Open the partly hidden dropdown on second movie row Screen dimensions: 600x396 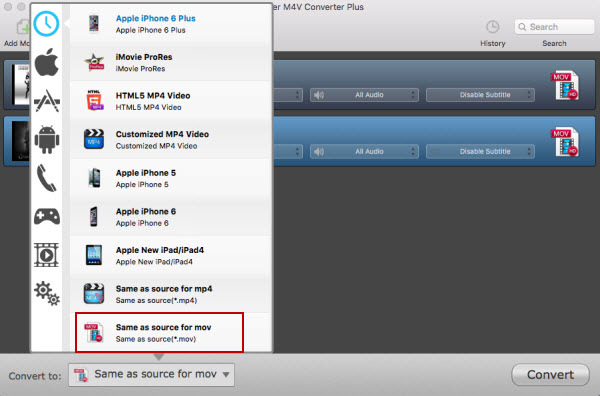(x=289, y=152)
